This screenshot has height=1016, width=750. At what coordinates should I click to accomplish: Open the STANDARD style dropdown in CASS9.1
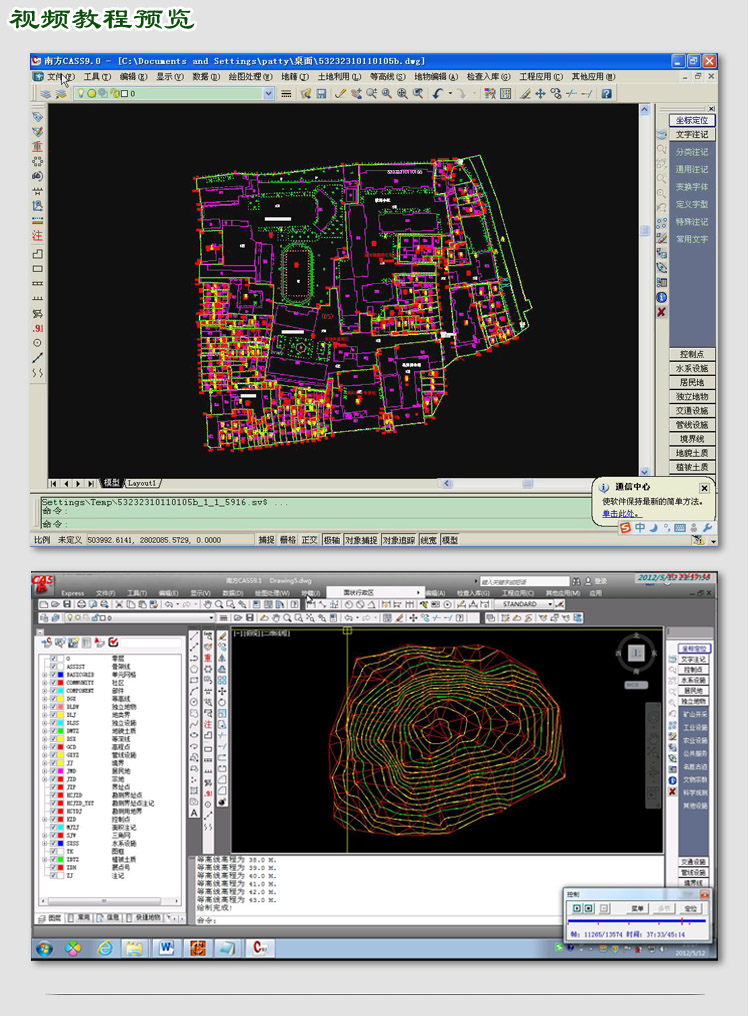(x=549, y=605)
